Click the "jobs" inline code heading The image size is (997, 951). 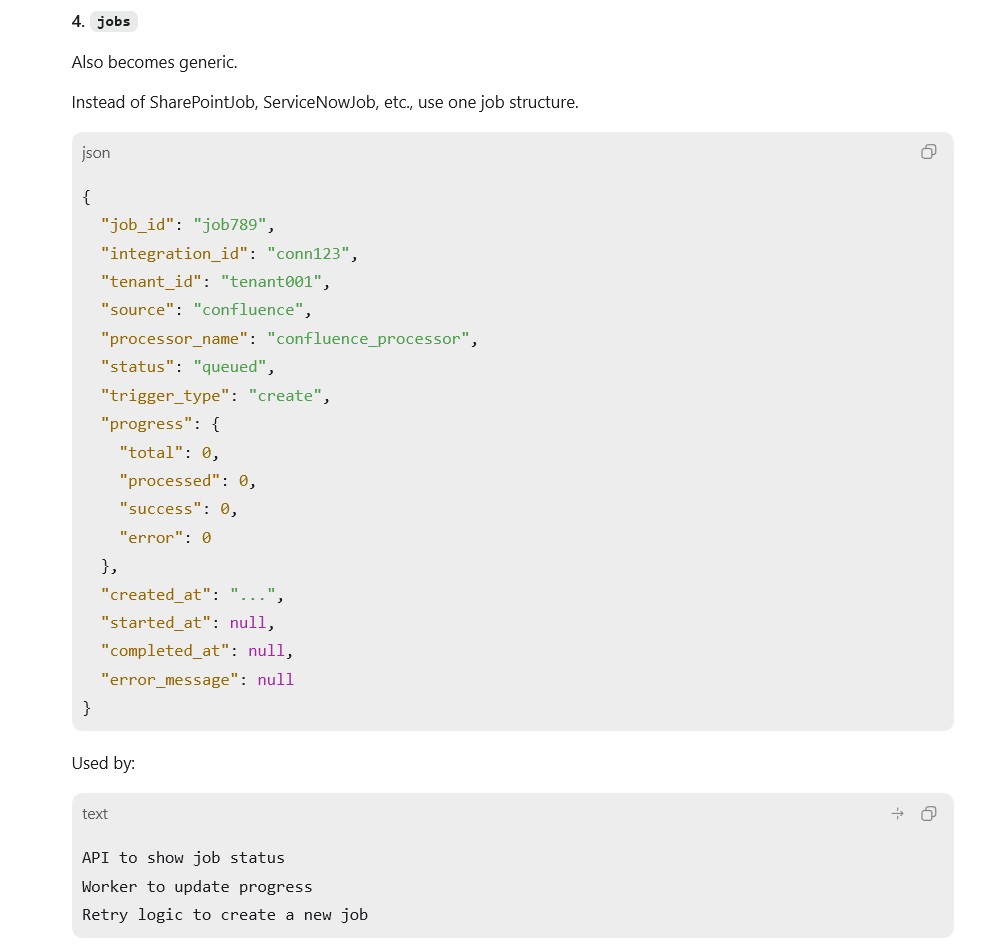click(114, 22)
